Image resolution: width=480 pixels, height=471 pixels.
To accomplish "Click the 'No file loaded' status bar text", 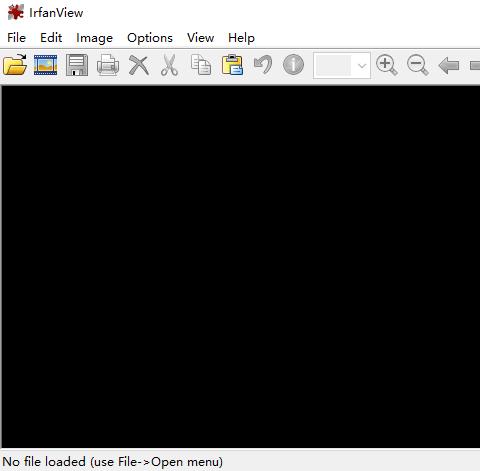I will click(113, 462).
